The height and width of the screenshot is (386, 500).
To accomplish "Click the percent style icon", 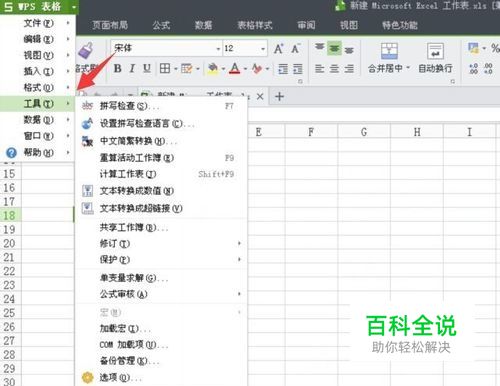I will 495,48.
